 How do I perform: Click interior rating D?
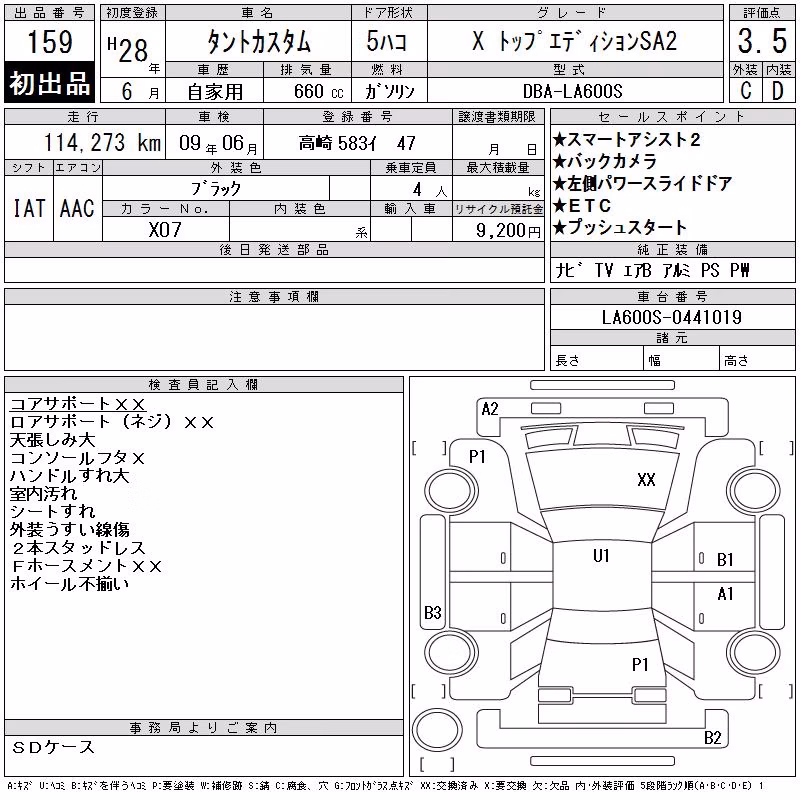pos(778,91)
